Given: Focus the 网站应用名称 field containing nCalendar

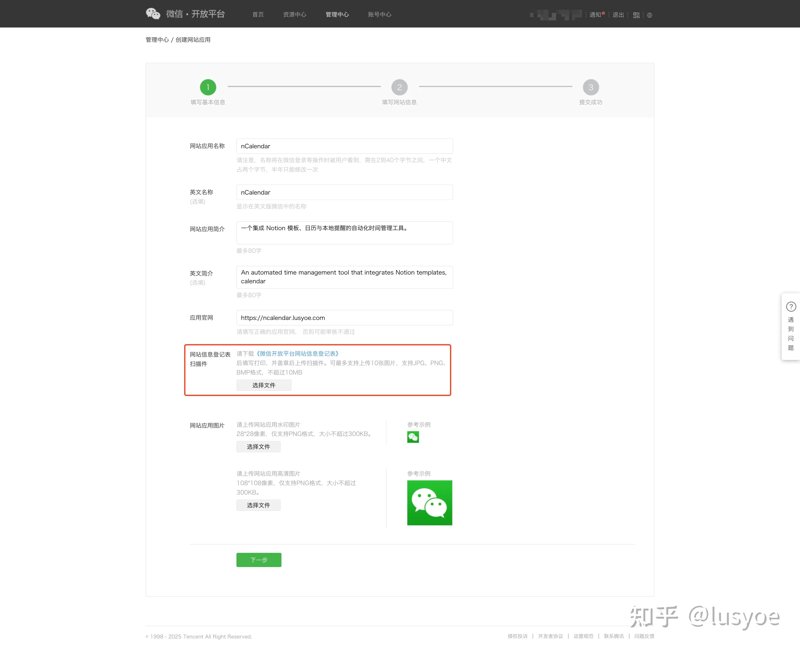Looking at the screenshot, I should coord(344,146).
